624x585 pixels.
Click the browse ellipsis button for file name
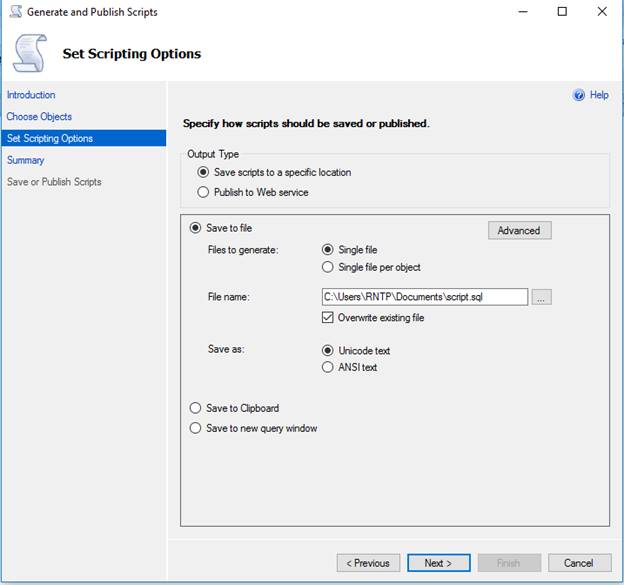coord(541,297)
